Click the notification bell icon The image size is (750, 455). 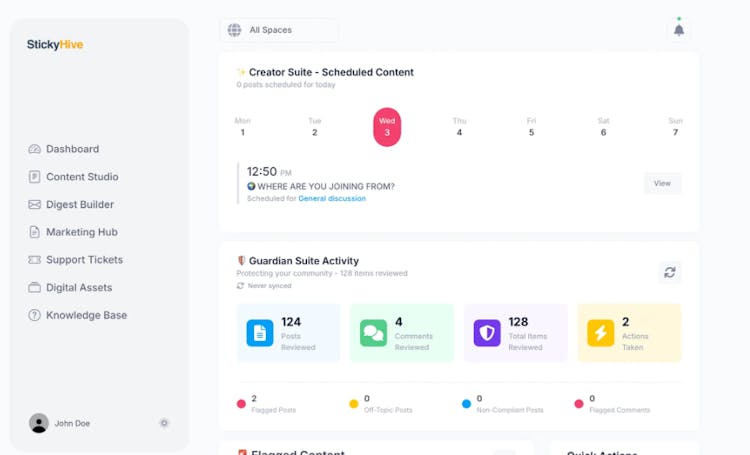tap(679, 30)
